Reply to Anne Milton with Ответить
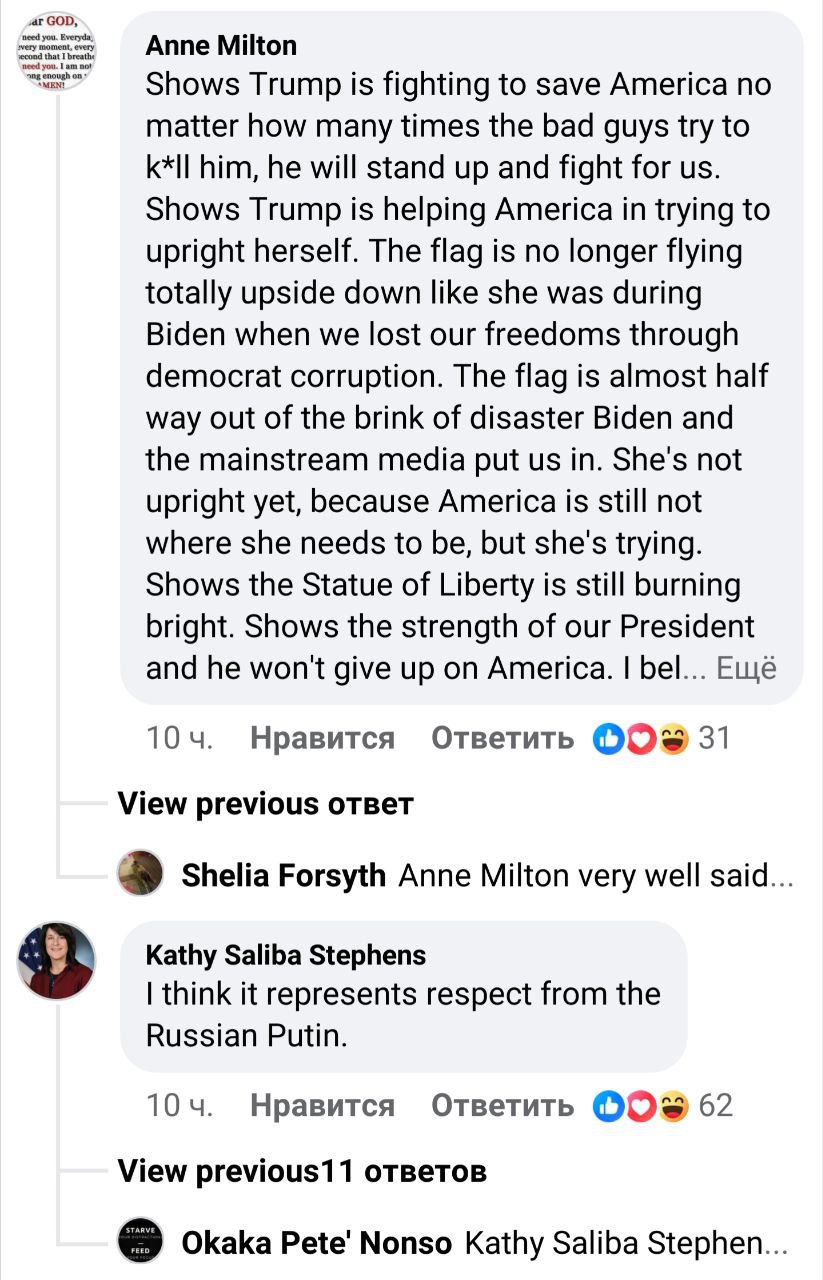823x1280 pixels. (x=502, y=739)
